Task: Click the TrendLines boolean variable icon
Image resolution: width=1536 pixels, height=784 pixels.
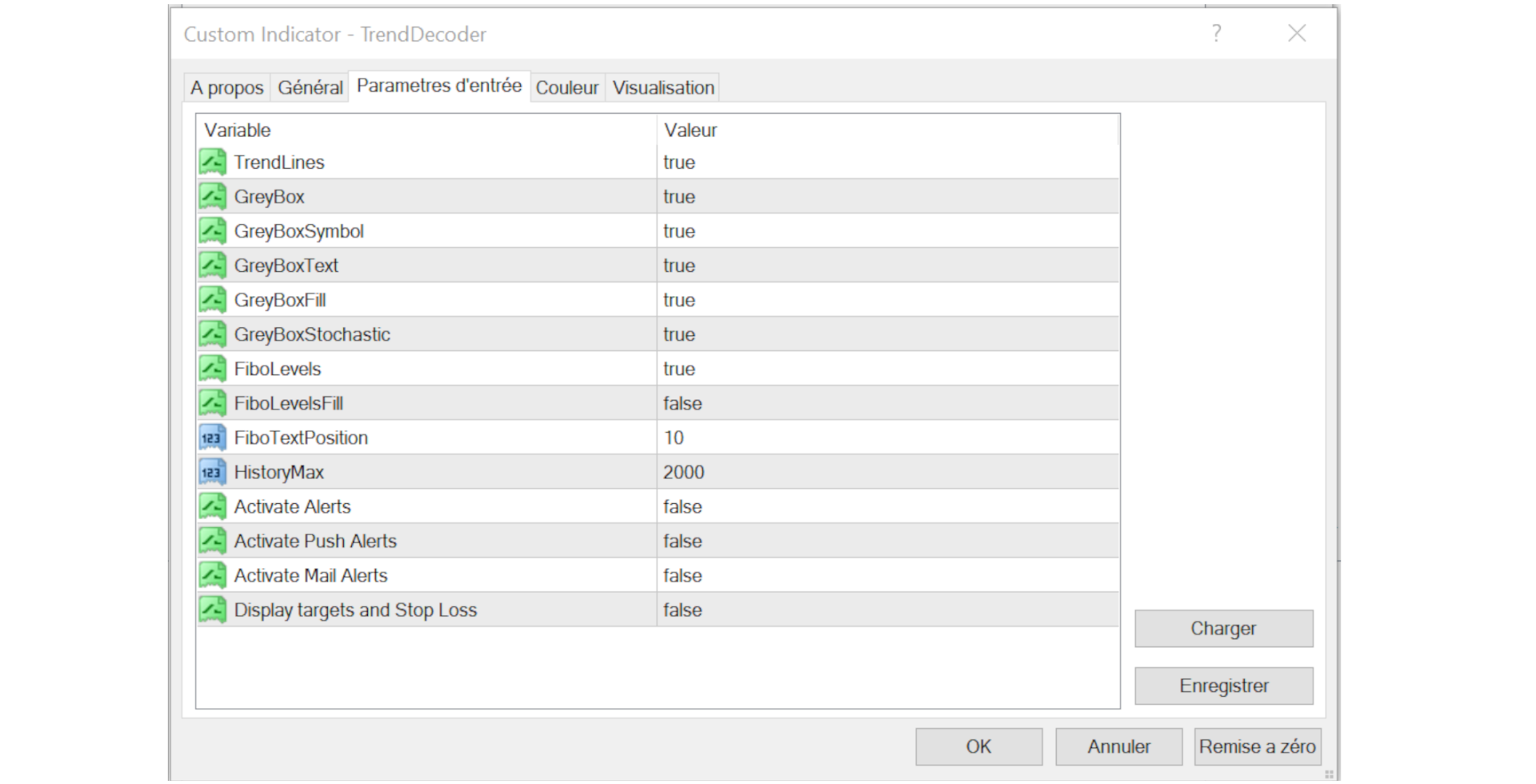Action: pyautogui.click(x=213, y=162)
